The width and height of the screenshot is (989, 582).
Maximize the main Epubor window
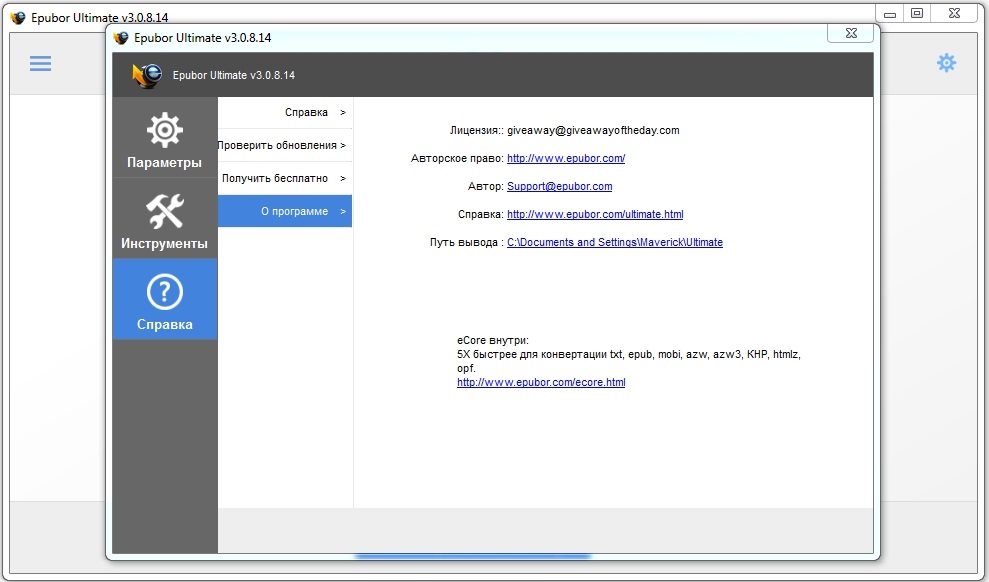point(917,14)
